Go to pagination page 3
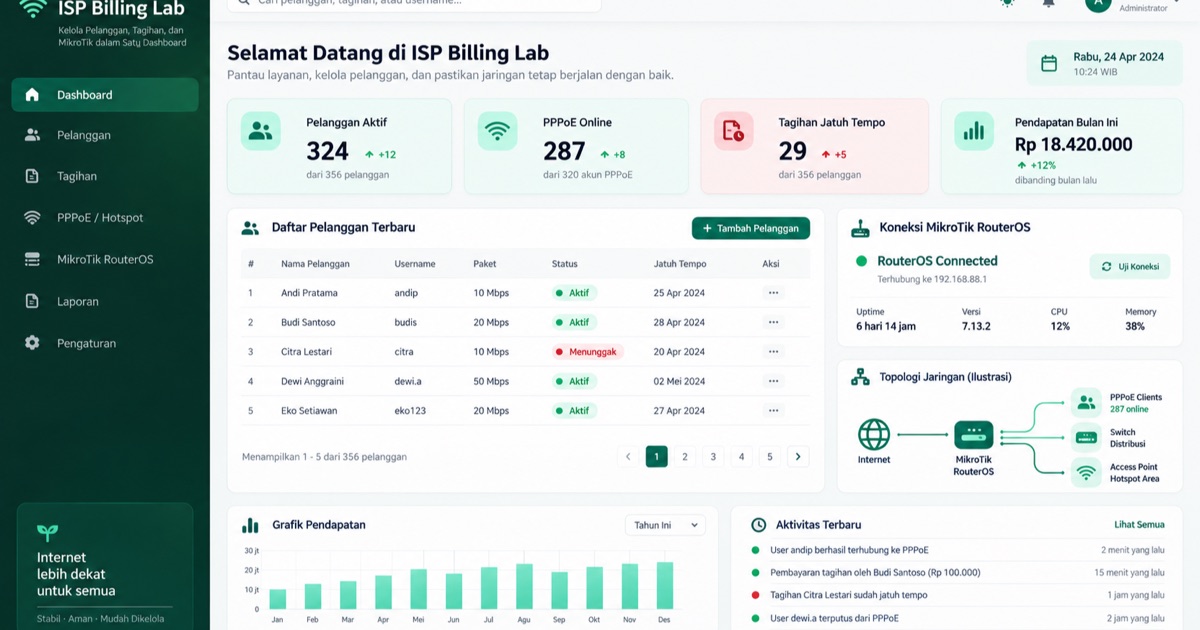Image resolution: width=1200 pixels, height=630 pixels. pos(713,457)
